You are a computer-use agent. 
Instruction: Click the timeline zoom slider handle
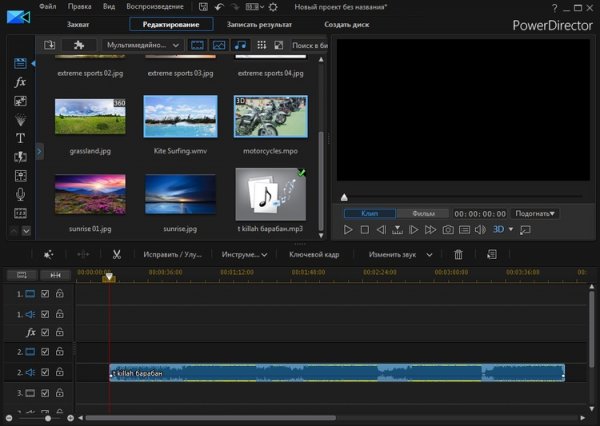(46, 417)
